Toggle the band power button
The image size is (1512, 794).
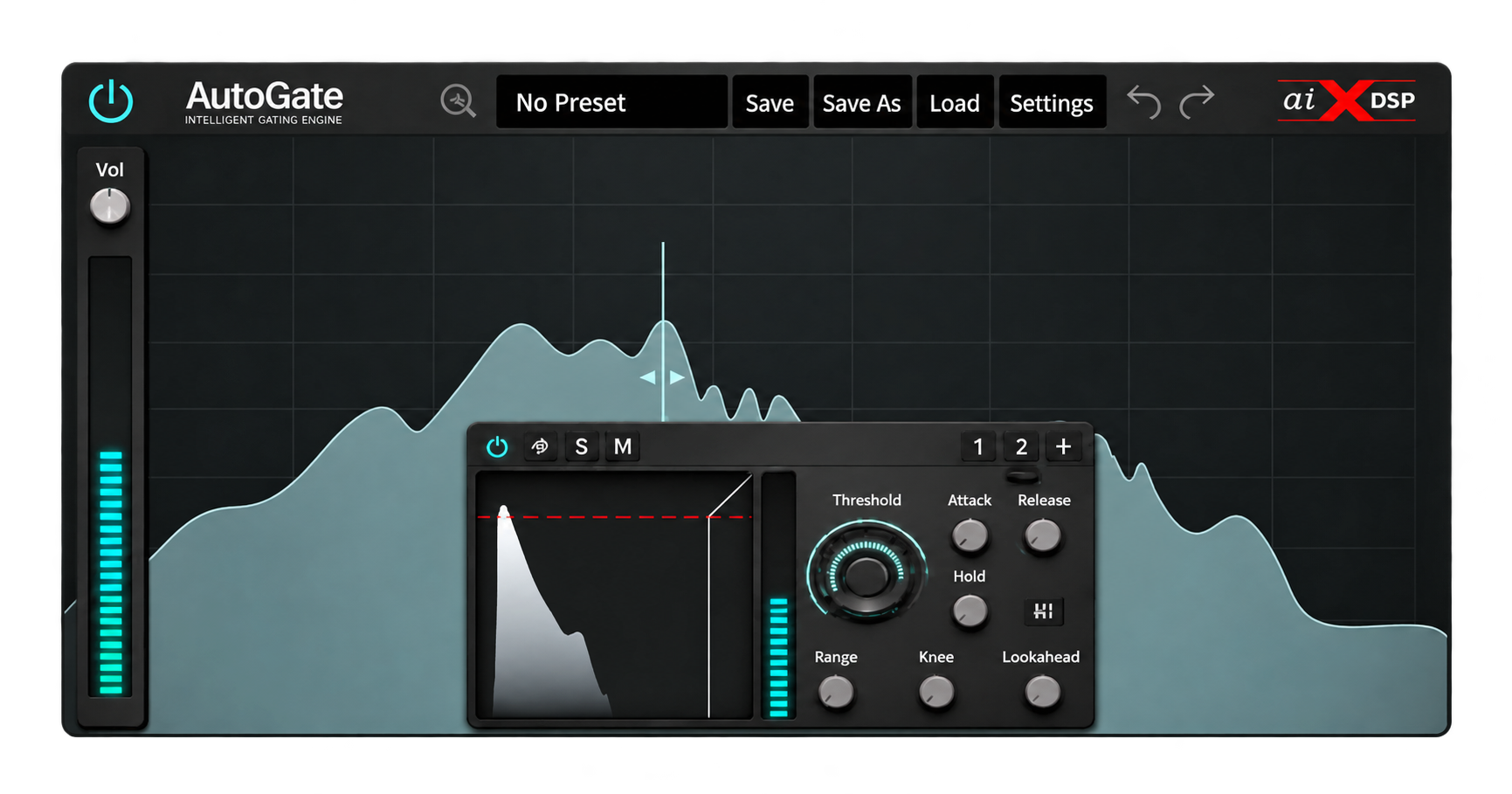pyautogui.click(x=497, y=446)
